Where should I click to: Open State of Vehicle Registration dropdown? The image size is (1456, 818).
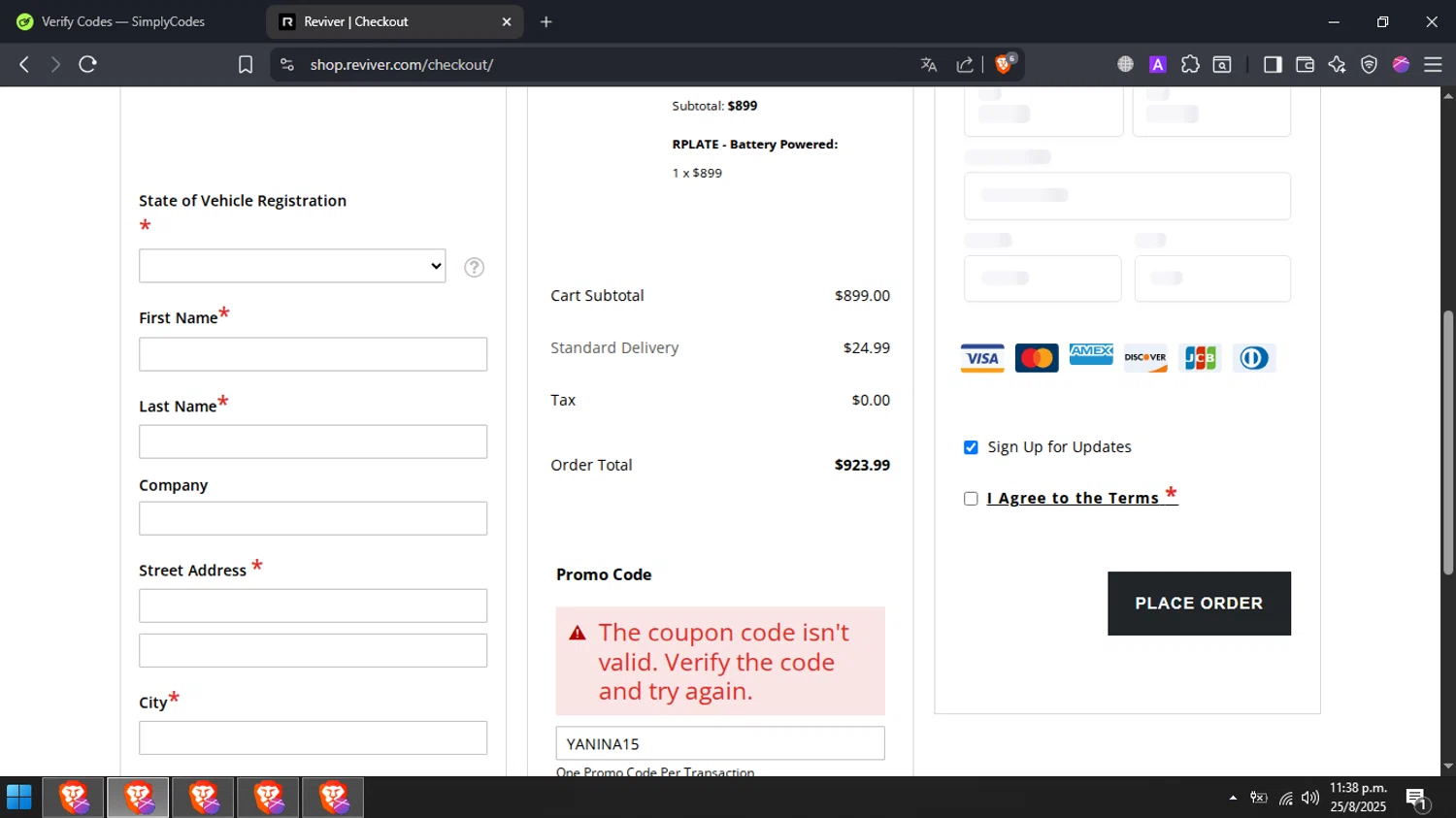point(292,266)
